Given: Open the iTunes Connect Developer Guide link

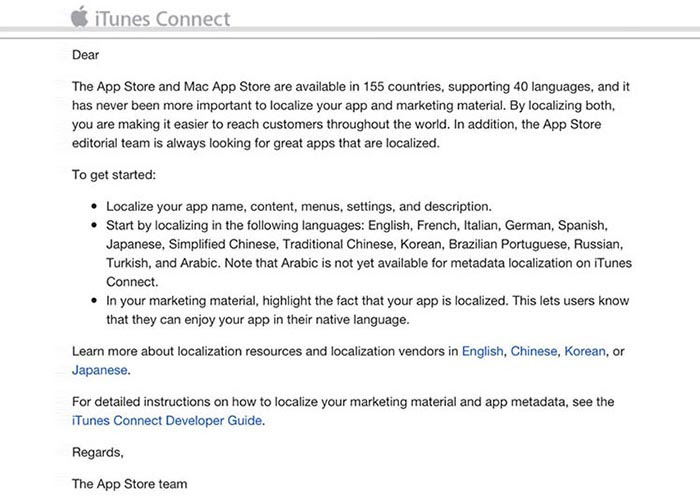Looking at the screenshot, I should pyautogui.click(x=167, y=421).
